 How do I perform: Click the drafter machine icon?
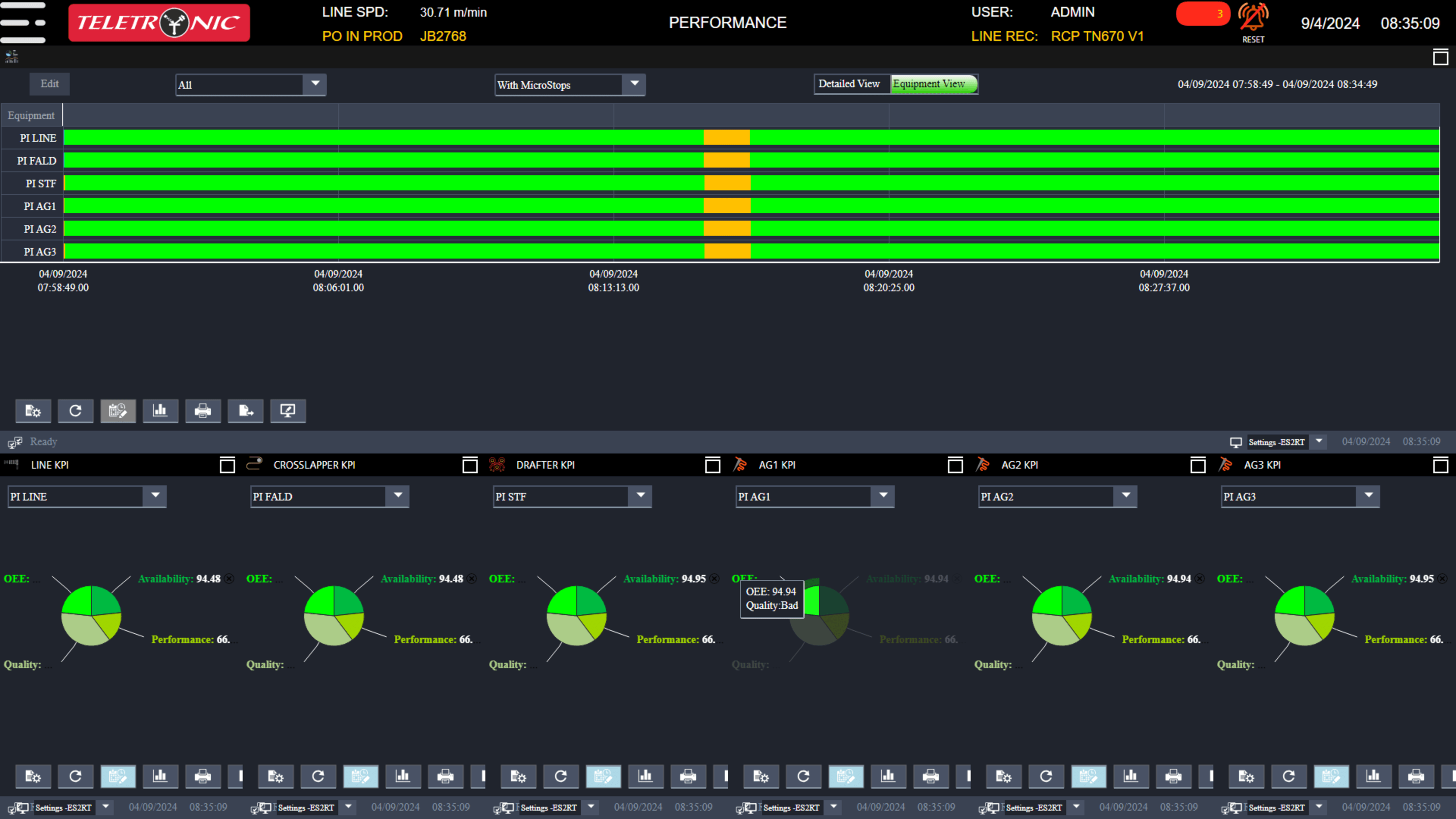point(497,465)
